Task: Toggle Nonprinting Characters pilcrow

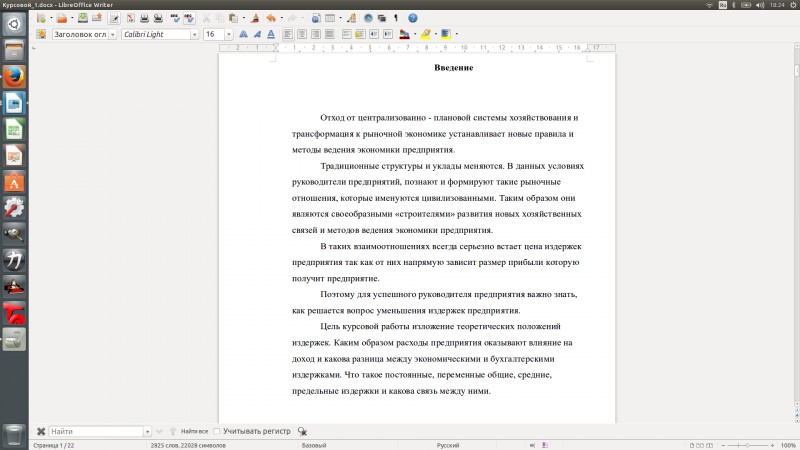Action: click(x=396, y=18)
